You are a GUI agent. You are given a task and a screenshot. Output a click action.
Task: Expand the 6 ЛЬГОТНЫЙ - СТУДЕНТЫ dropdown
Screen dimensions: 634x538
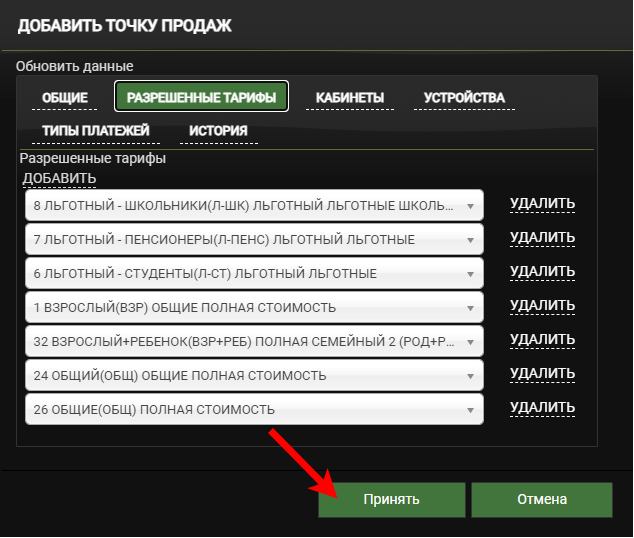(254, 273)
